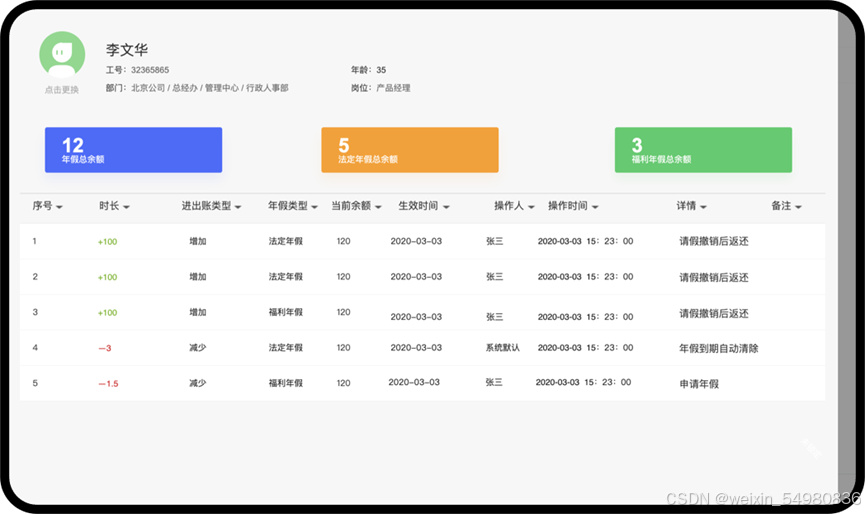
Task: Expand the 生效时间 column dropdown
Action: pyautogui.click(x=446, y=207)
